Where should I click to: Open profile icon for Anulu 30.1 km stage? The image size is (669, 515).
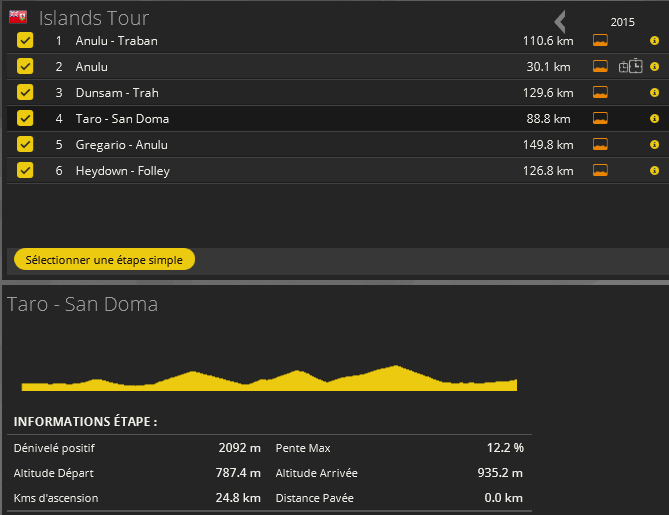(x=600, y=67)
